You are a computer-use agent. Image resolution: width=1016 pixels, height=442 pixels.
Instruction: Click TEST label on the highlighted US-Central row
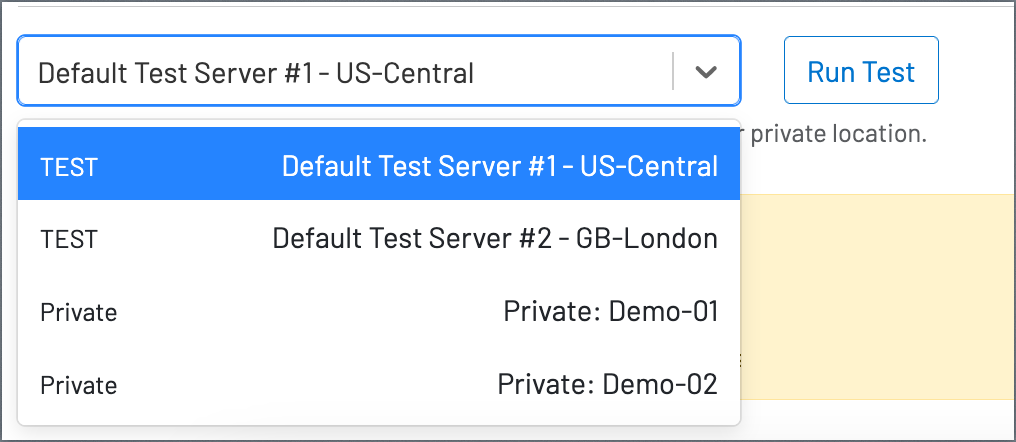(69, 167)
